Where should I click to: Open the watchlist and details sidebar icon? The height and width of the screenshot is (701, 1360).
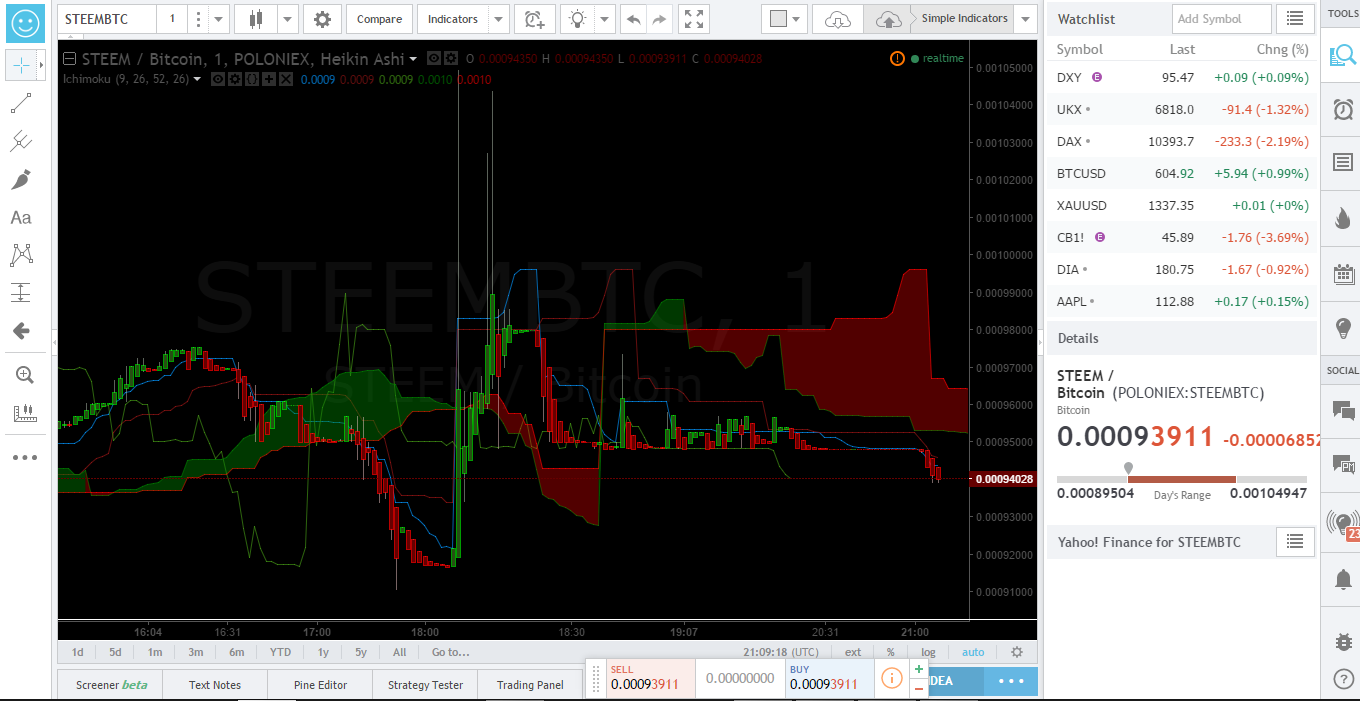coord(1343,55)
